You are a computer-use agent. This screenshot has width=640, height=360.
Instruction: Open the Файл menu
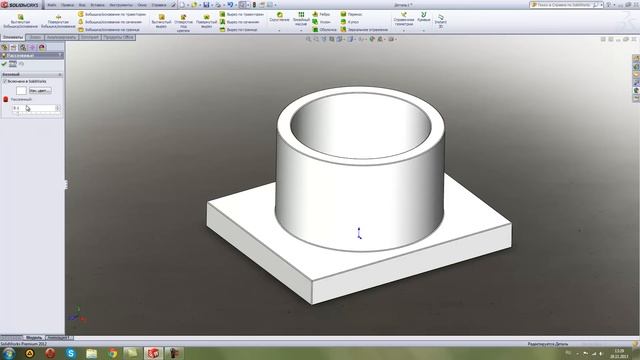(51, 5)
